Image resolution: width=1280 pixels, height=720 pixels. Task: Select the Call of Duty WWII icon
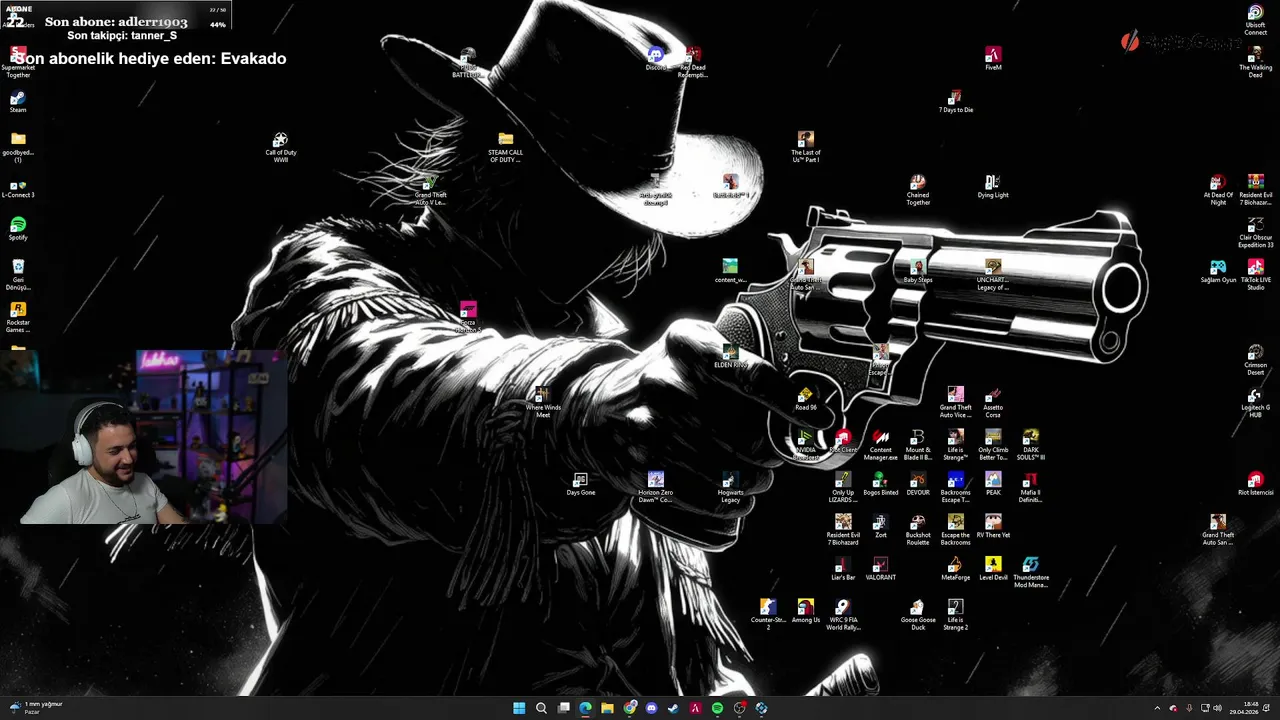click(x=281, y=146)
